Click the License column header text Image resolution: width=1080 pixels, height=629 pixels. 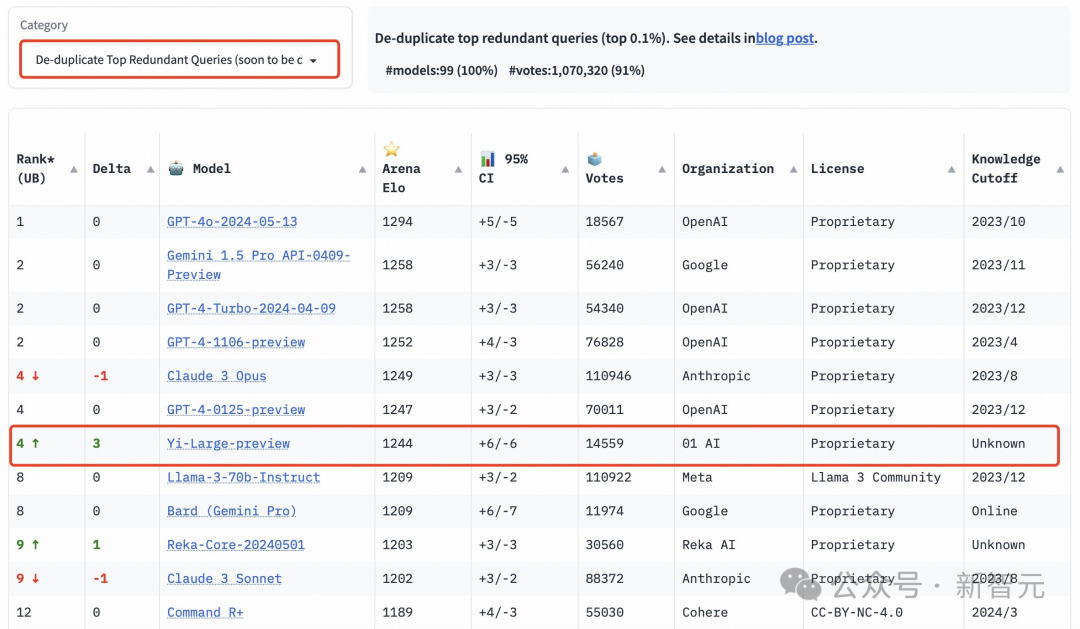(x=837, y=169)
